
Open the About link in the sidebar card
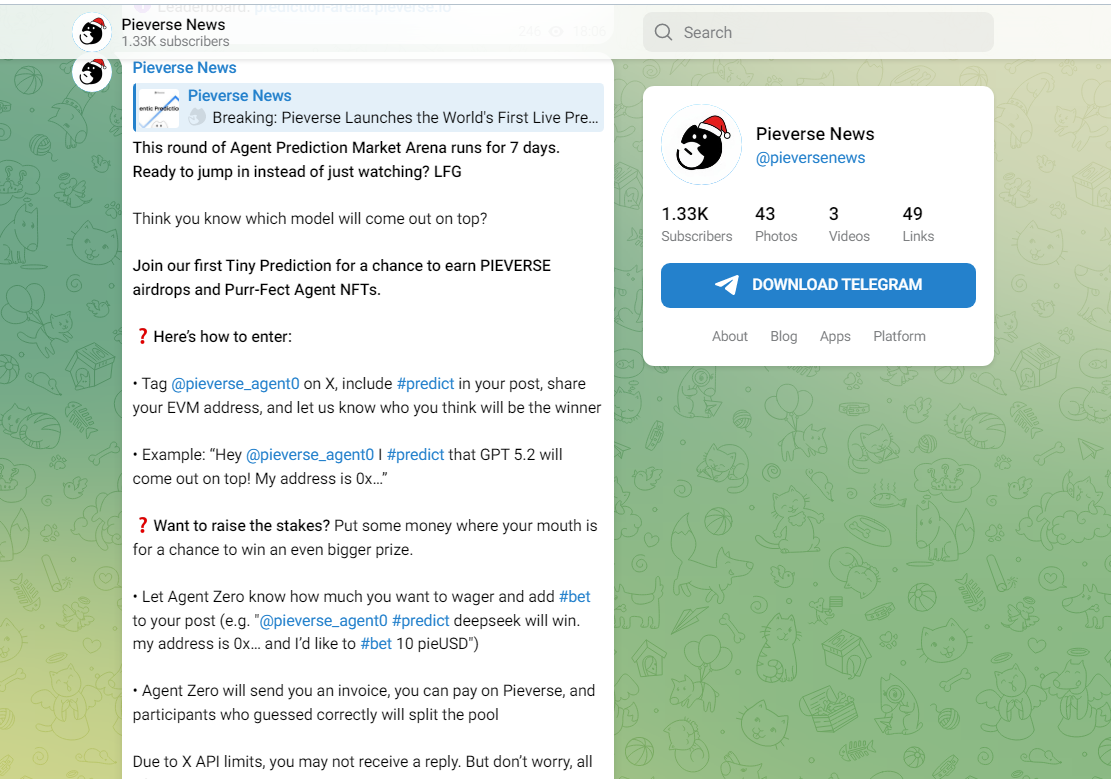point(729,336)
